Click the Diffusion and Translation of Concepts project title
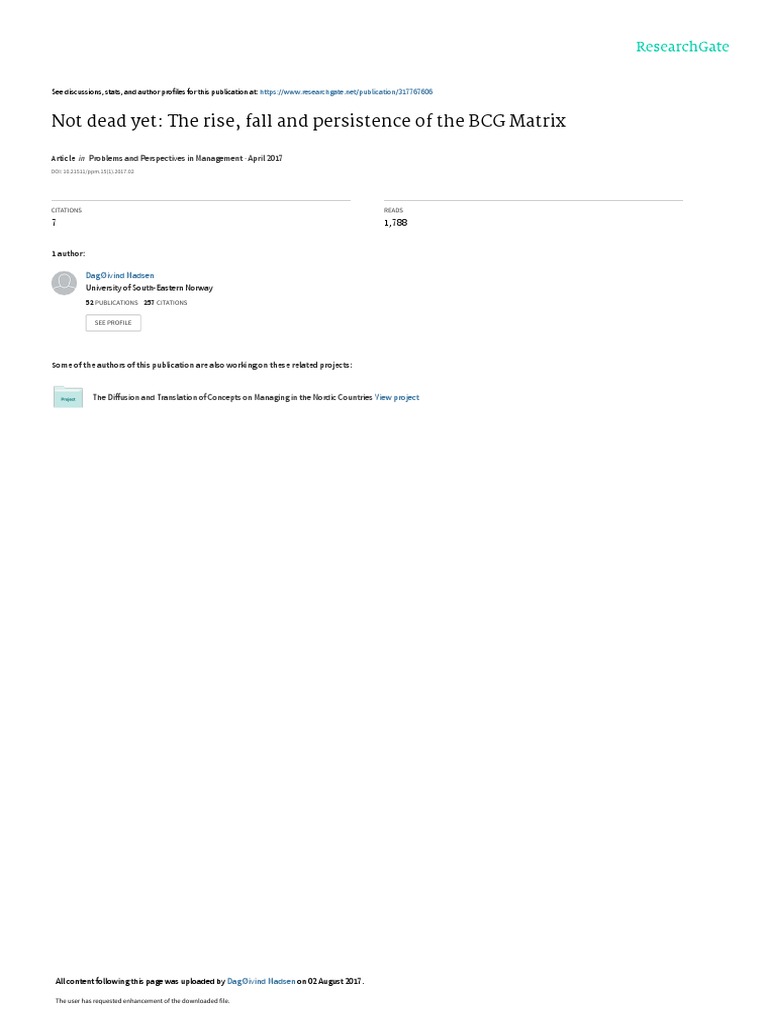This screenshot has height=1024, width=768. tap(232, 397)
